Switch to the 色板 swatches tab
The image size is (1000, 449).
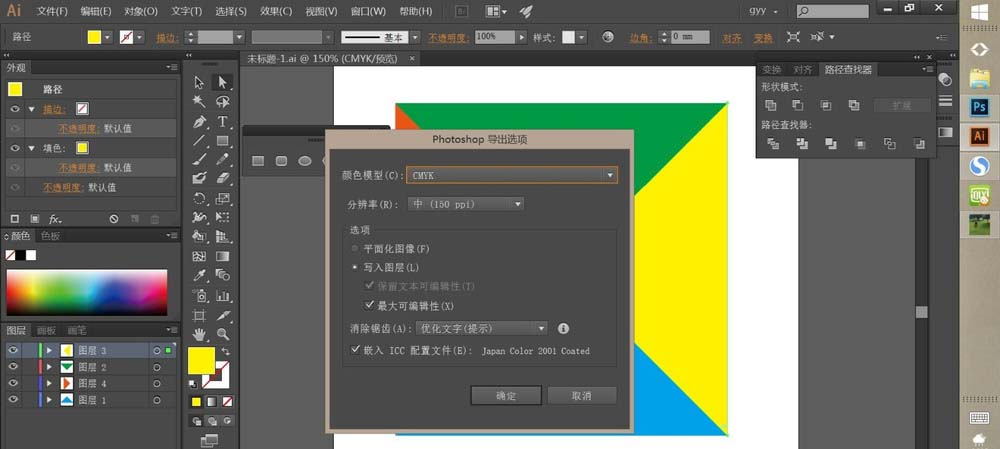click(50, 236)
